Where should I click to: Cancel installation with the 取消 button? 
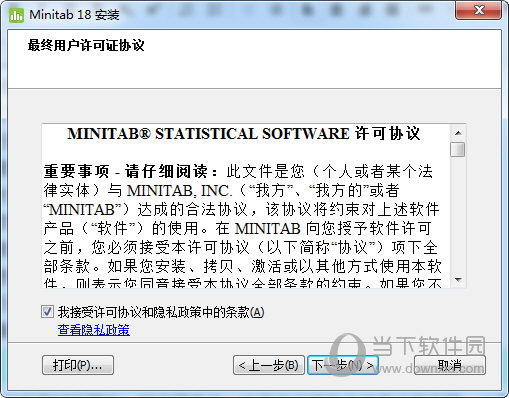click(x=450, y=365)
